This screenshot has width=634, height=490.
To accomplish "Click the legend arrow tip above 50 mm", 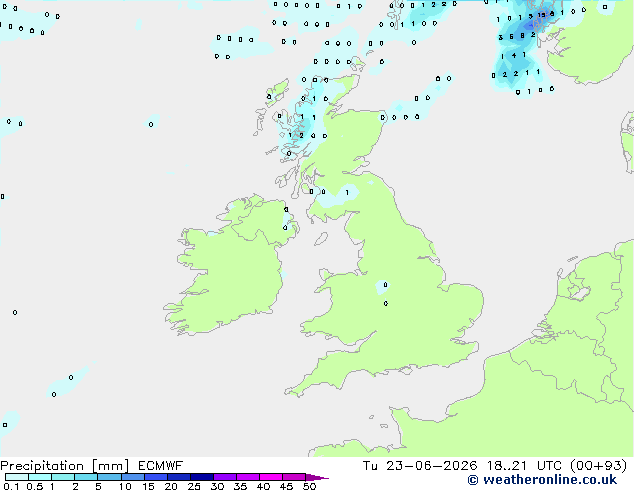I will (317, 477).
